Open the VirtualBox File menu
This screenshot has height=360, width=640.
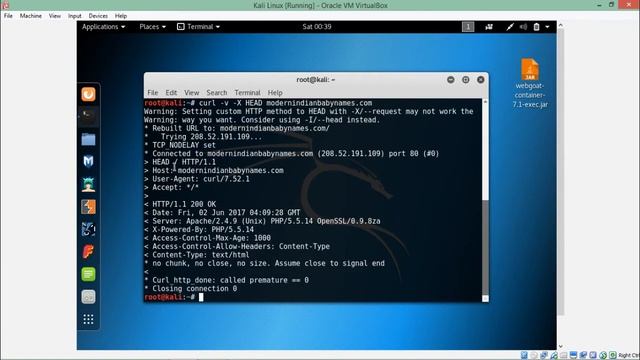tap(8, 16)
